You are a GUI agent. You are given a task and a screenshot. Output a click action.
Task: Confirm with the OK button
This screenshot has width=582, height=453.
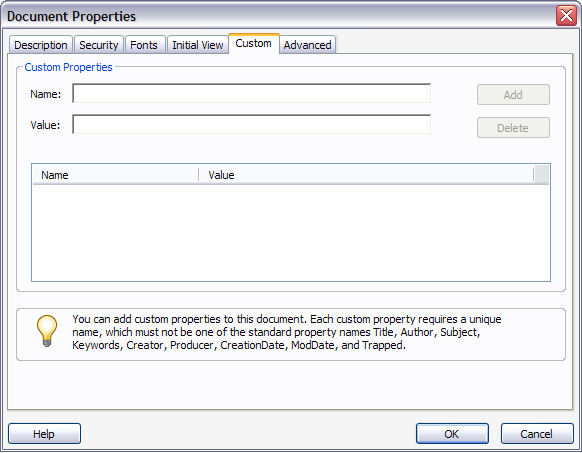point(452,434)
